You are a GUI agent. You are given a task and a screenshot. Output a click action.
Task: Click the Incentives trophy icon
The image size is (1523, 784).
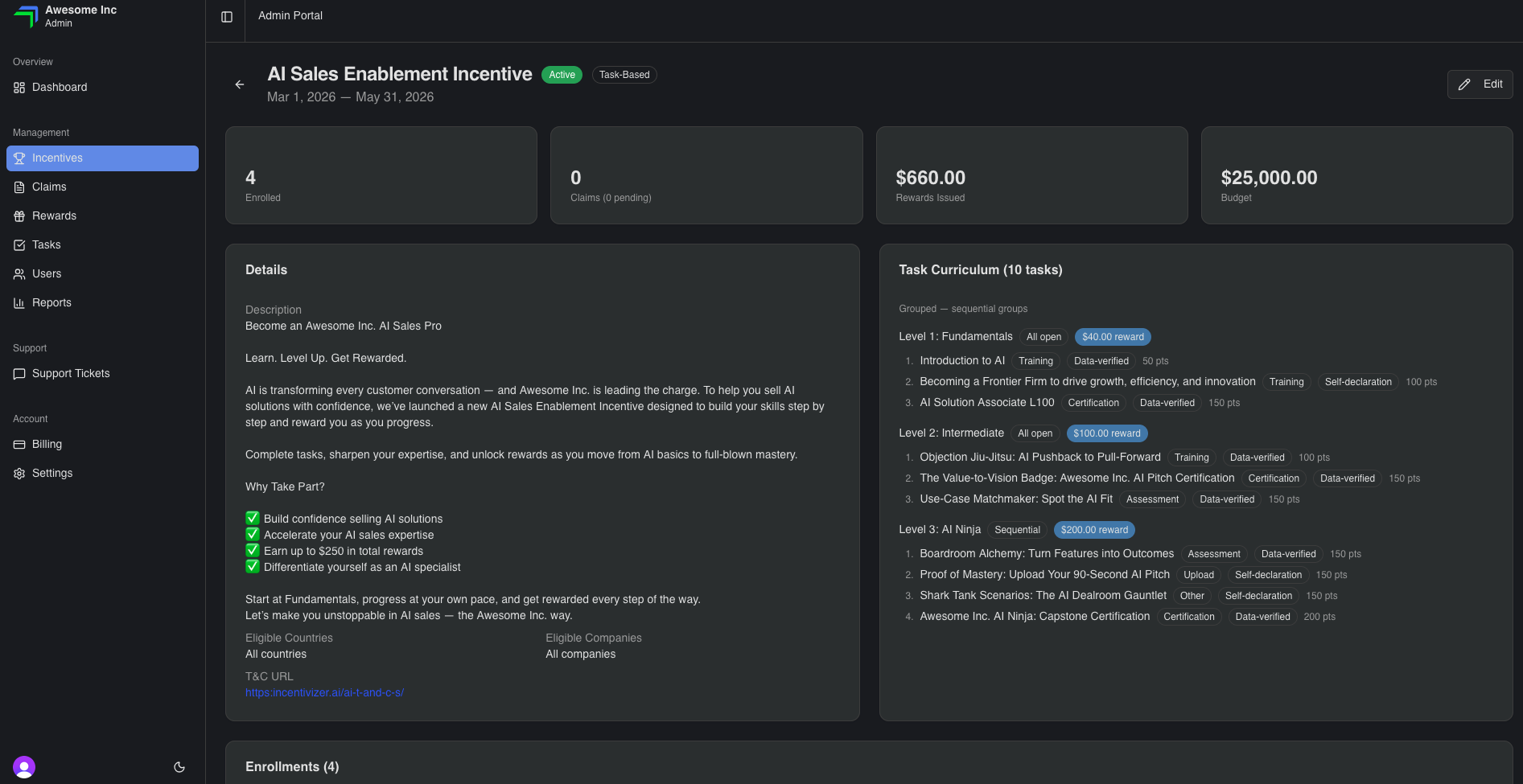(19, 158)
